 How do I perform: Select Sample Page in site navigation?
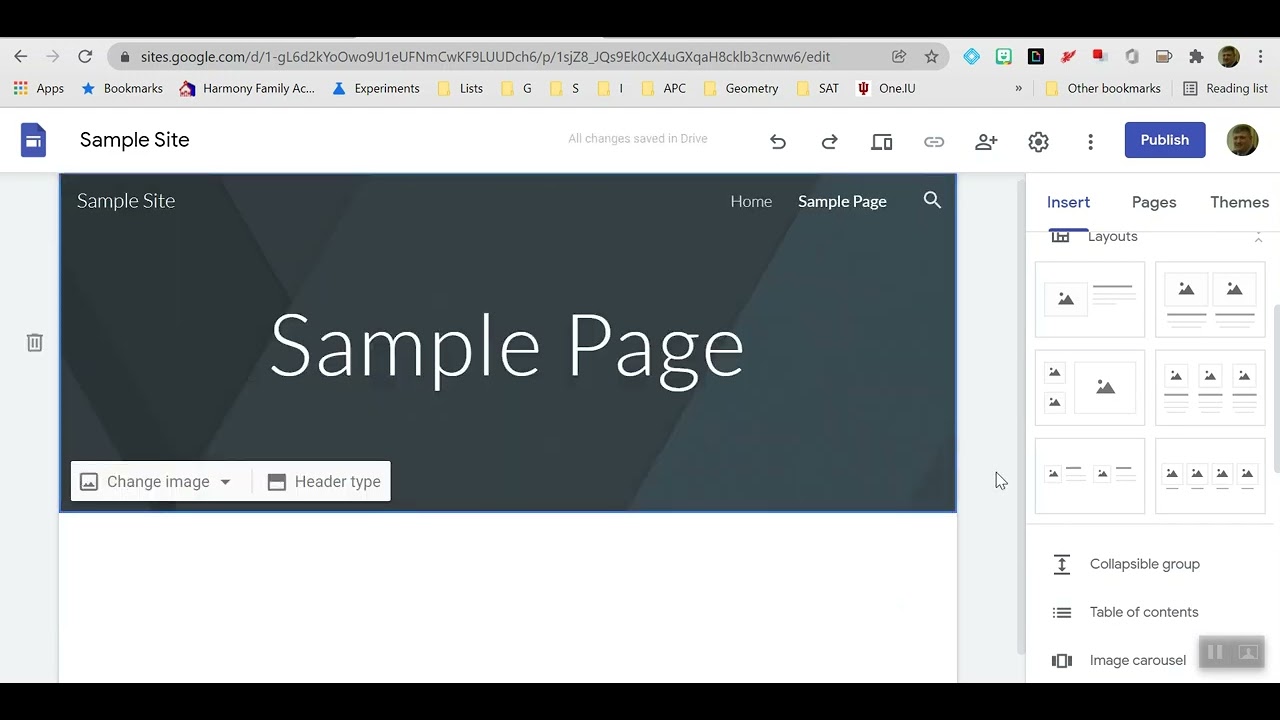click(x=842, y=201)
